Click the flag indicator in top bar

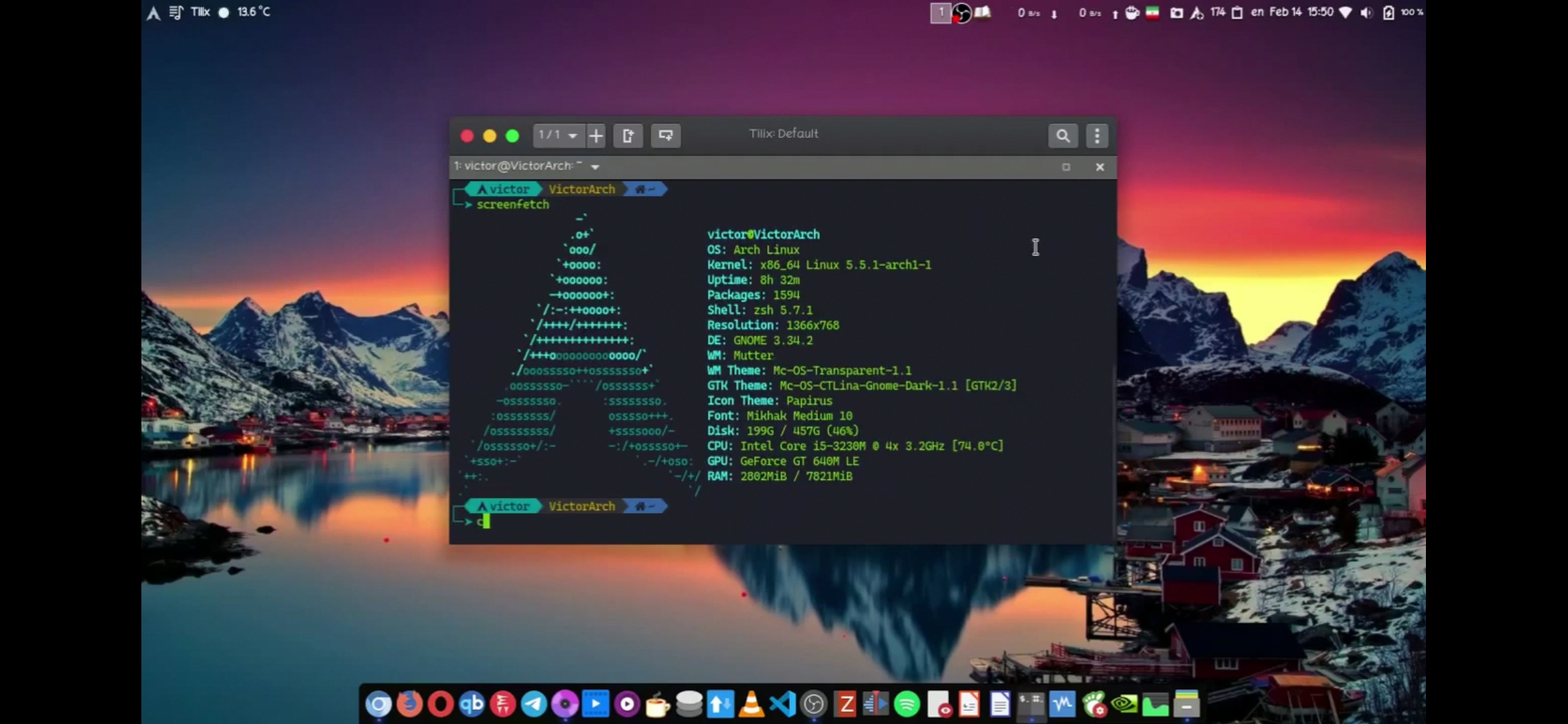pos(1153,13)
